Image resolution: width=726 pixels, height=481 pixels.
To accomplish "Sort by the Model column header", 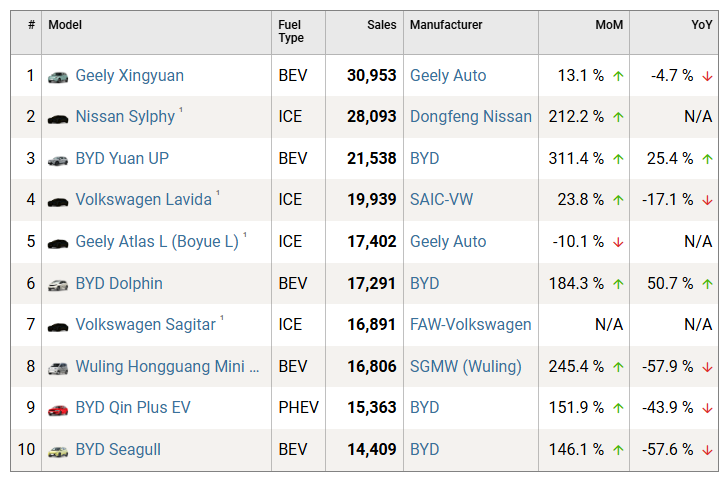I will tap(65, 25).
